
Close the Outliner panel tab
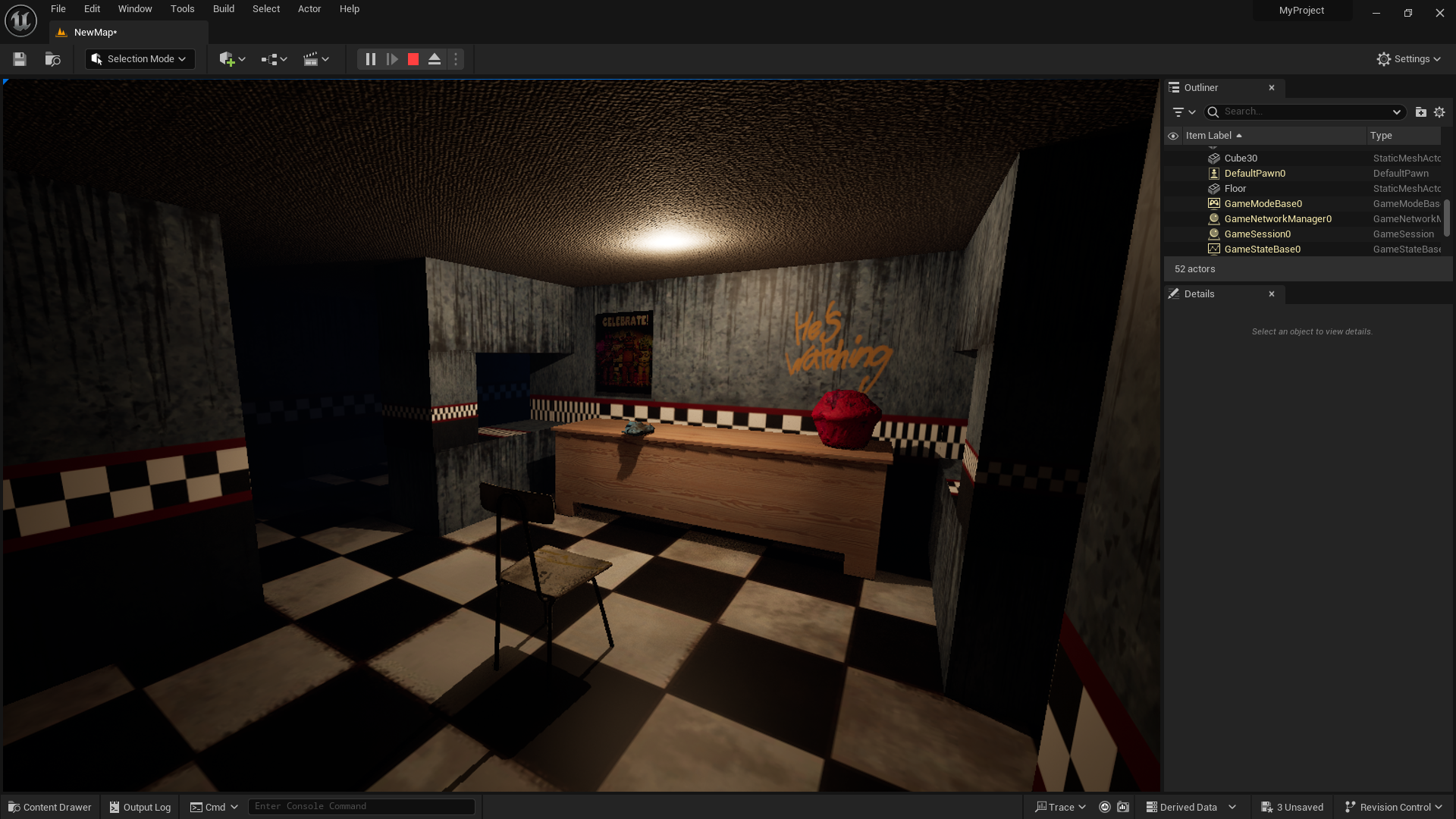(1272, 88)
